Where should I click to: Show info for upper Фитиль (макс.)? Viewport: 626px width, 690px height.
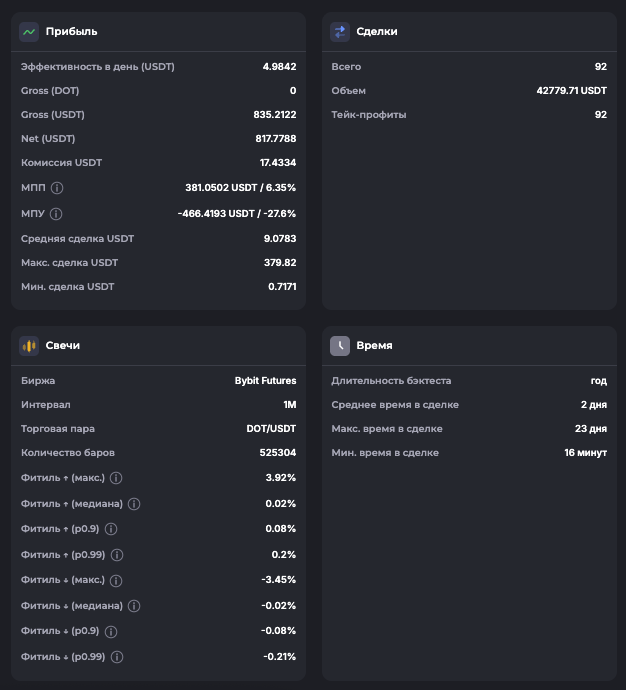(x=116, y=478)
